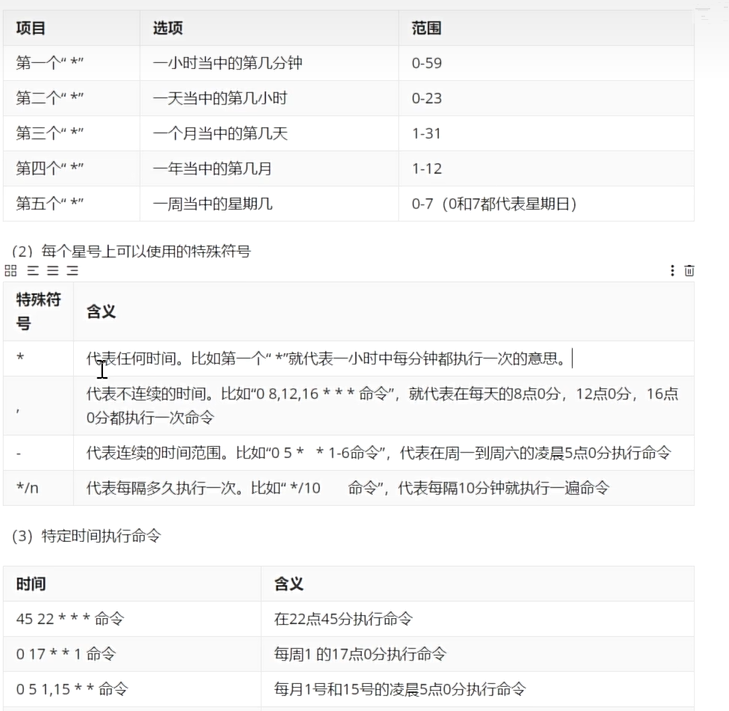
Task: Center-align the special symbols table
Action: pyautogui.click(x=53, y=271)
